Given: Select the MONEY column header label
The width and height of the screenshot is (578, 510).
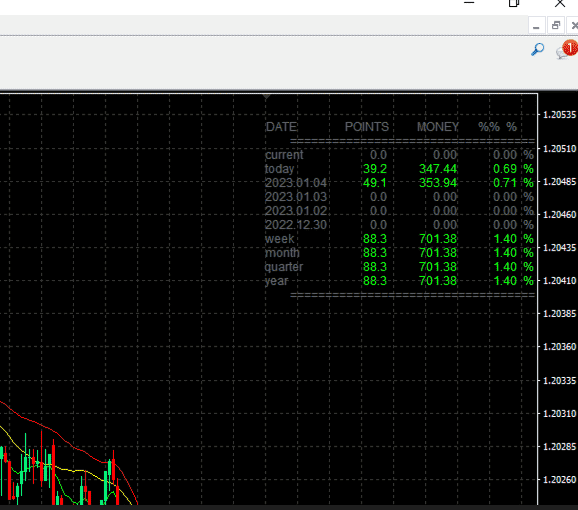Looking at the screenshot, I should pos(438,127).
